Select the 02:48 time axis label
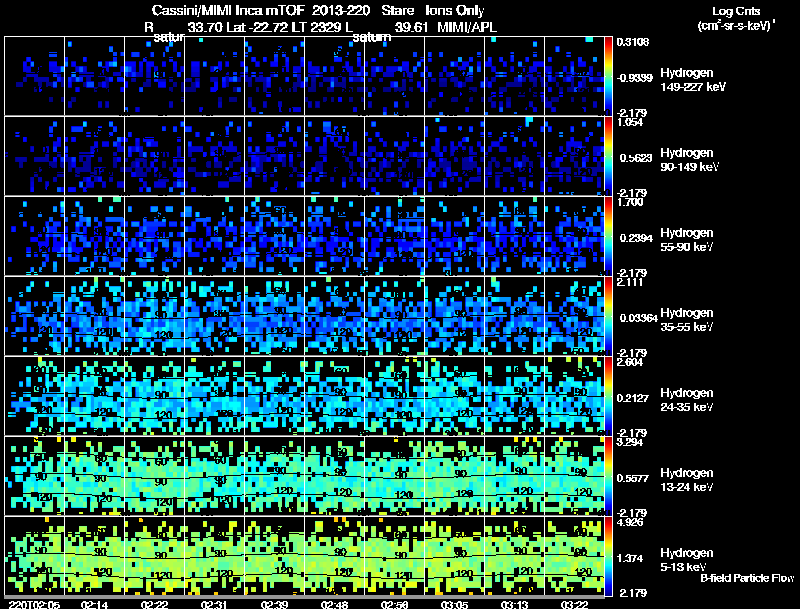800x609 pixels. click(x=335, y=604)
